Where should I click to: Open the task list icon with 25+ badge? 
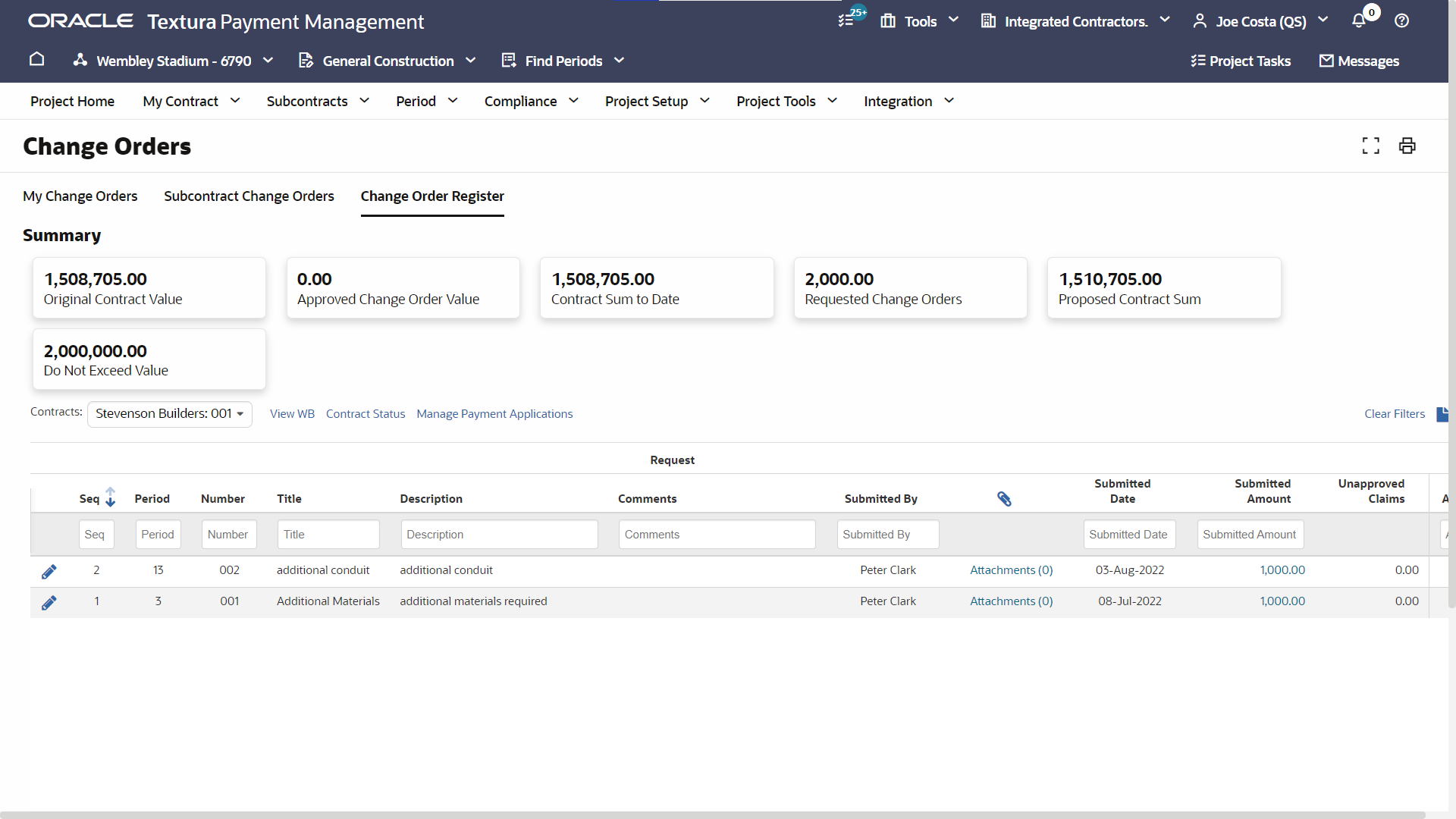[x=846, y=21]
